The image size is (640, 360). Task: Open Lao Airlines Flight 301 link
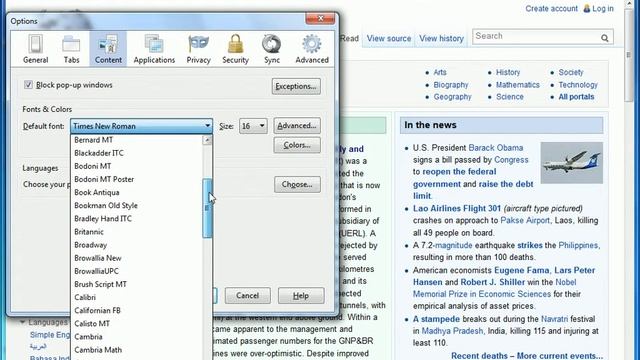[x=457, y=208]
